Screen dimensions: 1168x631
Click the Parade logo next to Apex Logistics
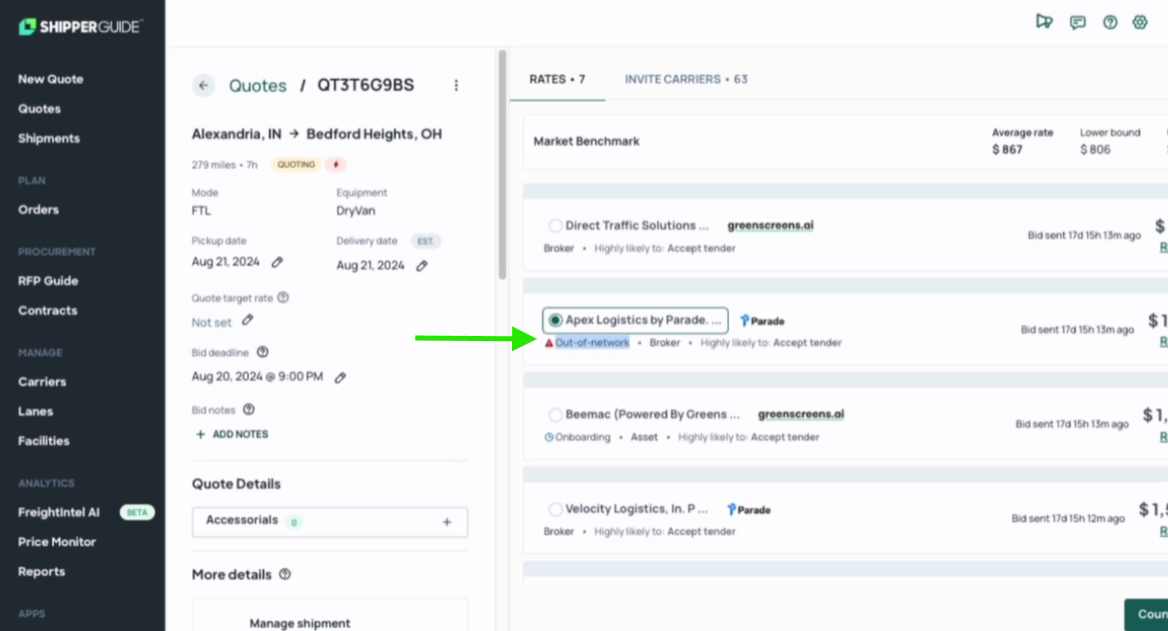click(762, 321)
